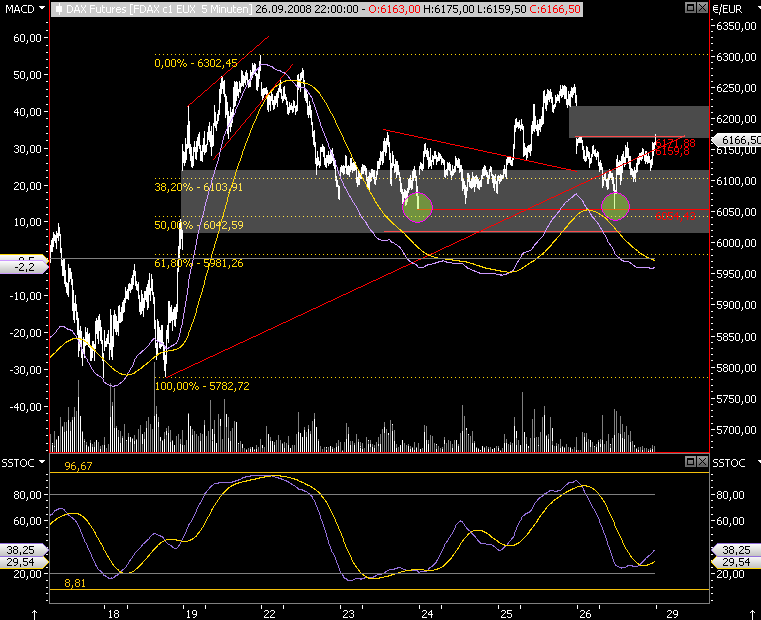
Task: Click the SSTOC upper band value 96,67
Action: (78, 466)
